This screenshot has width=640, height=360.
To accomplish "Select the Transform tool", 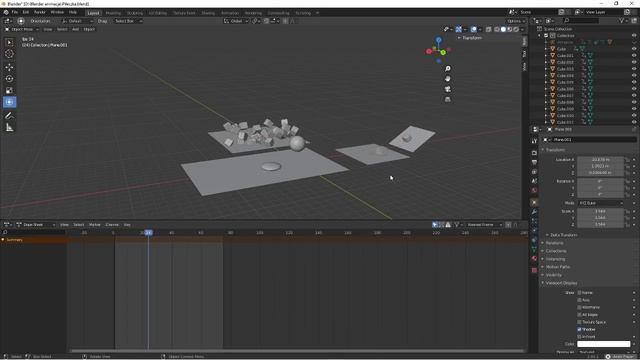I will click(x=9, y=102).
